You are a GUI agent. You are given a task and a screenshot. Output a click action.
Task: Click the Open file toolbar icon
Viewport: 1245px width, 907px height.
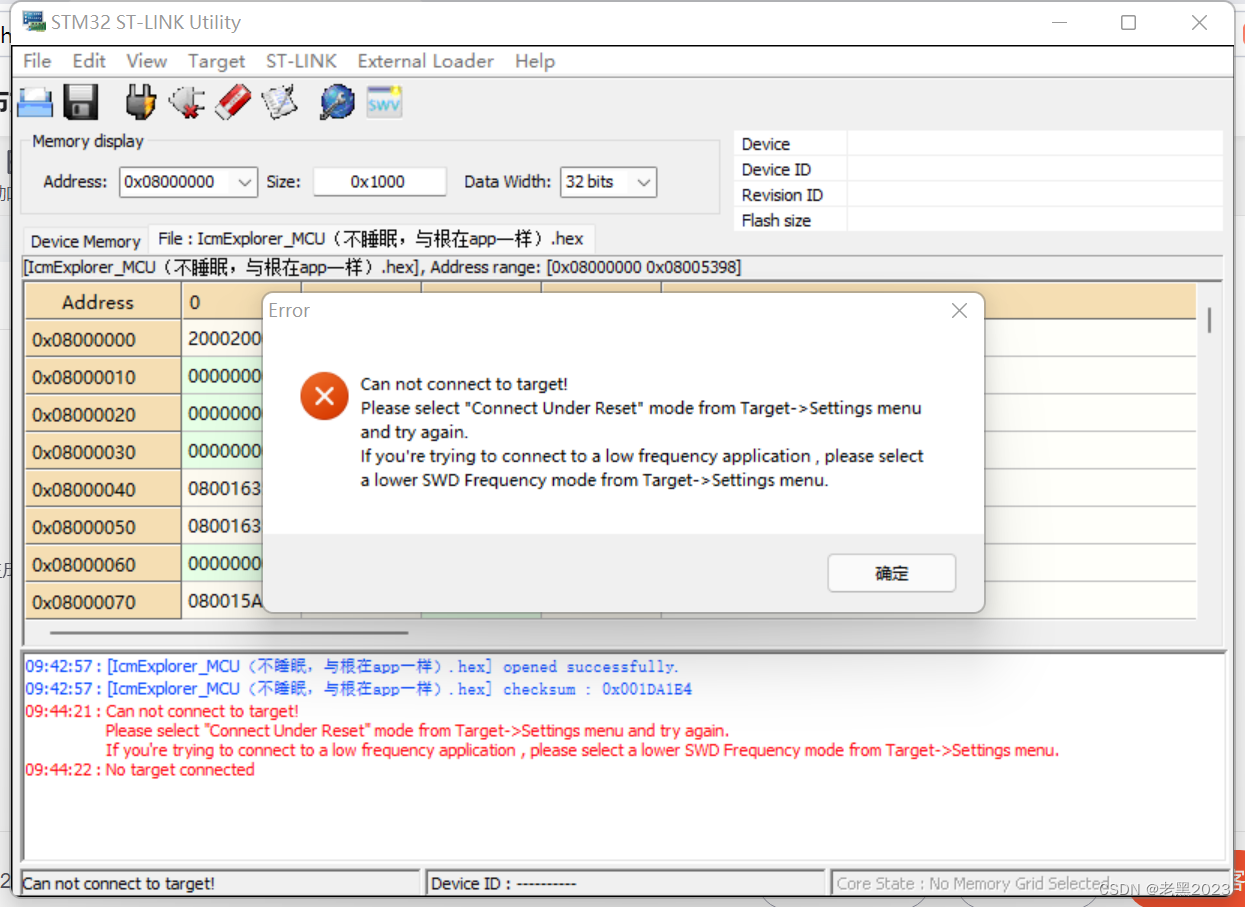(36, 102)
